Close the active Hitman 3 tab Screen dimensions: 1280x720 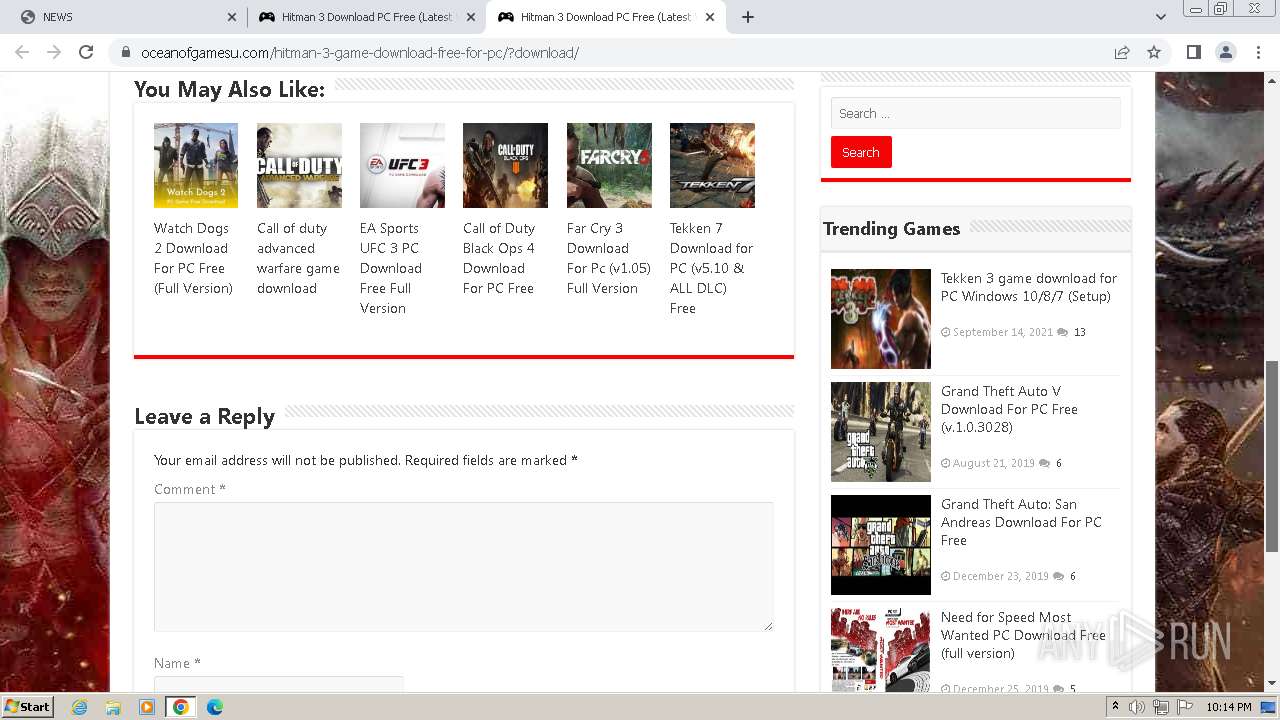tap(710, 17)
